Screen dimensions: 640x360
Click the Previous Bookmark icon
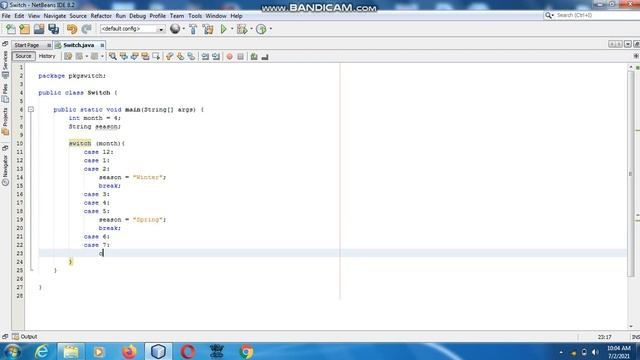coord(169,56)
